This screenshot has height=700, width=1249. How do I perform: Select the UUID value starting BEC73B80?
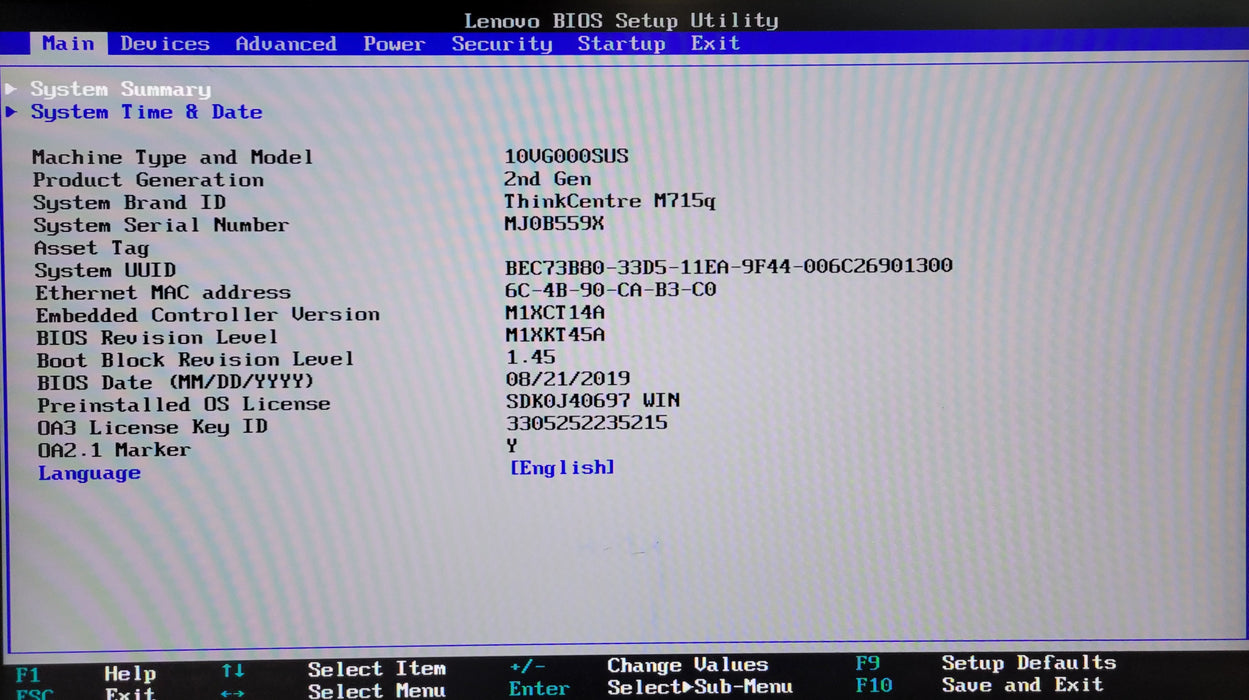[729, 266]
